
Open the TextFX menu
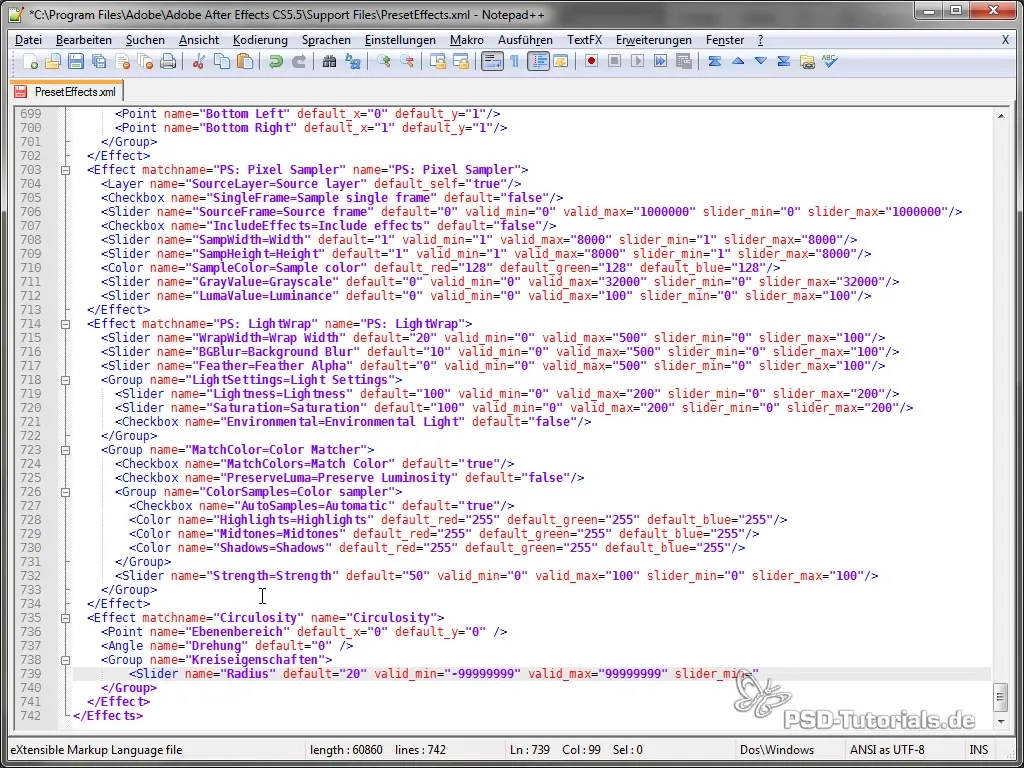(x=584, y=40)
